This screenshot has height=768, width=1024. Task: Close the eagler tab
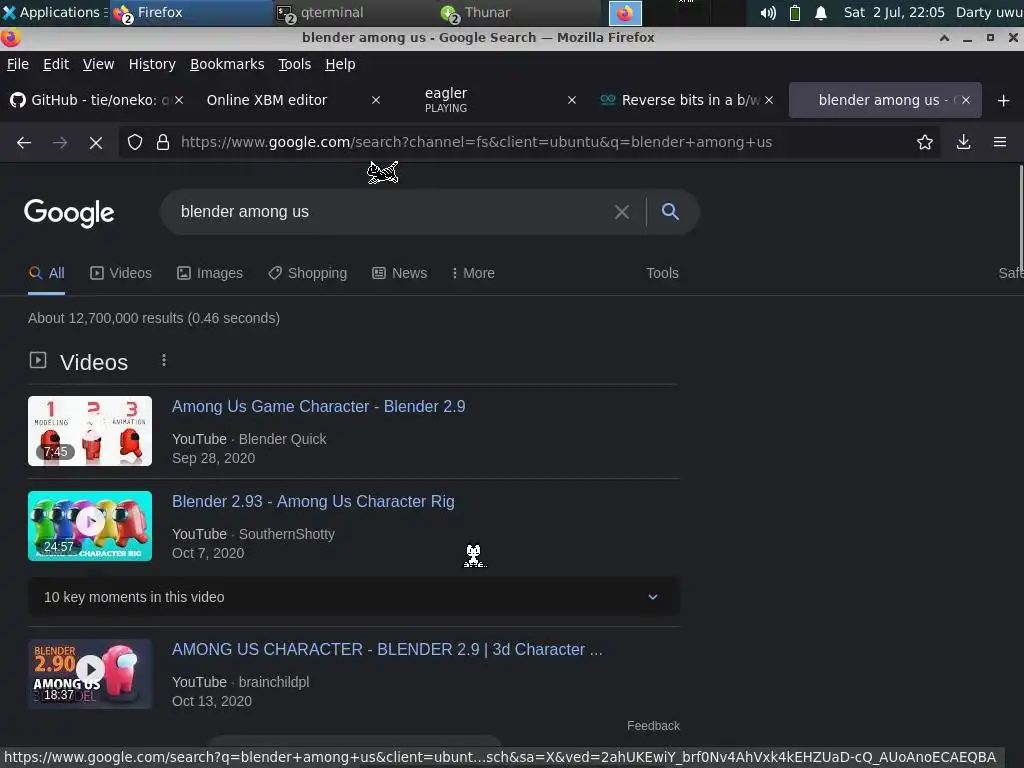[571, 100]
